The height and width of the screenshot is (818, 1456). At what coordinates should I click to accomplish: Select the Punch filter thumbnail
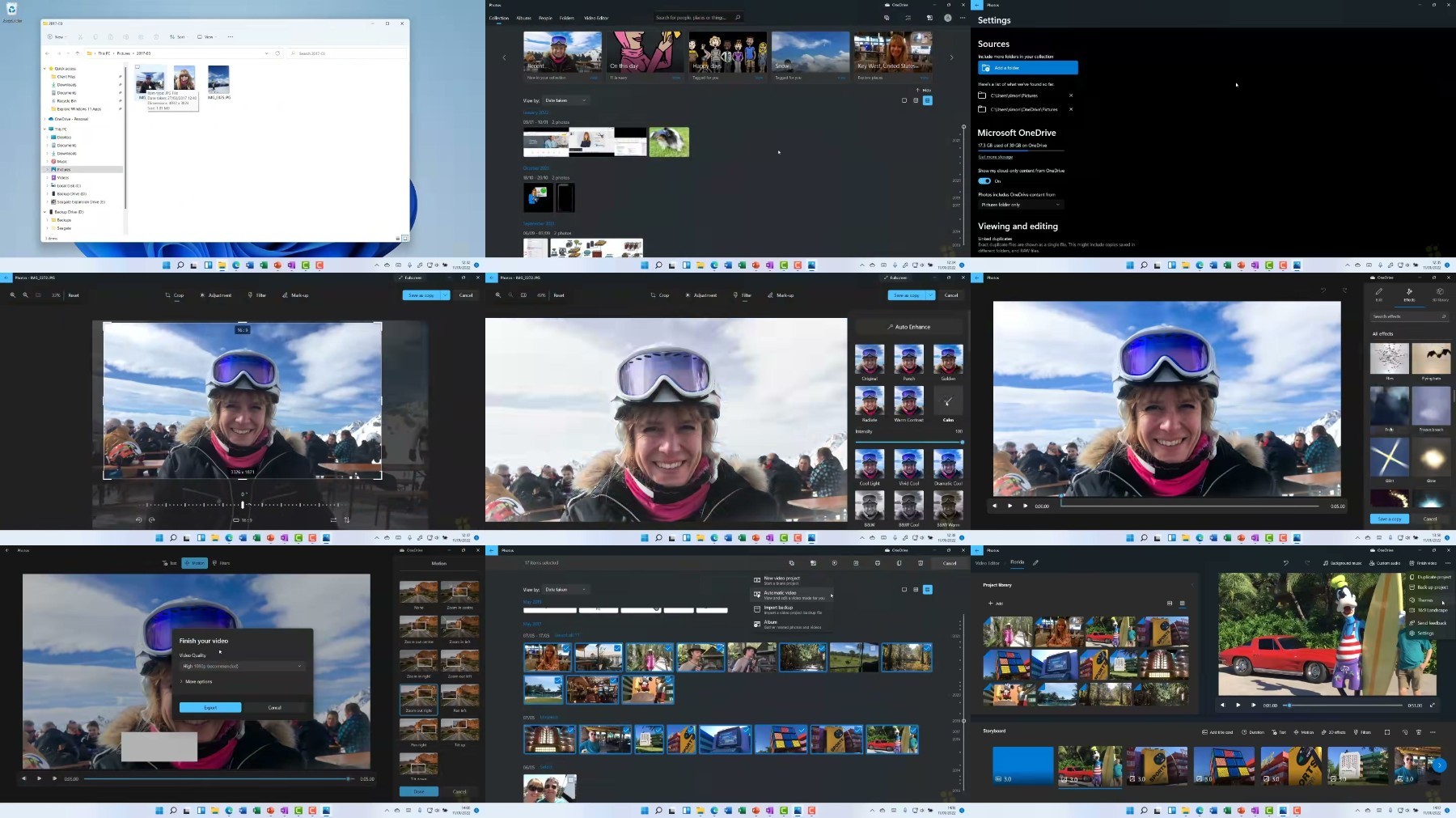(908, 360)
